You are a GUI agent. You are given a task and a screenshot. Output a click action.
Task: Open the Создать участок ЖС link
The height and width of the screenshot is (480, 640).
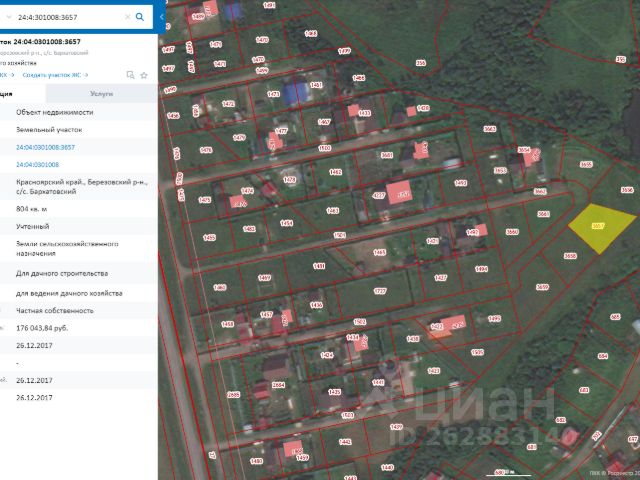[x=55, y=75]
